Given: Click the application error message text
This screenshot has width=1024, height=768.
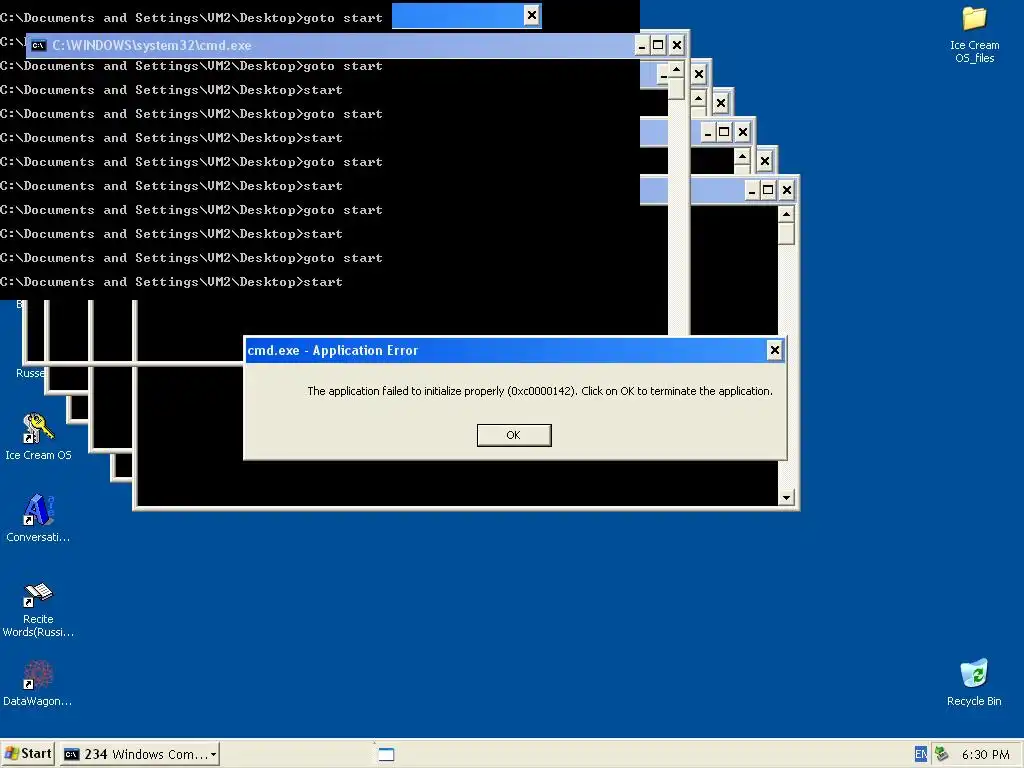Looking at the screenshot, I should (539, 391).
